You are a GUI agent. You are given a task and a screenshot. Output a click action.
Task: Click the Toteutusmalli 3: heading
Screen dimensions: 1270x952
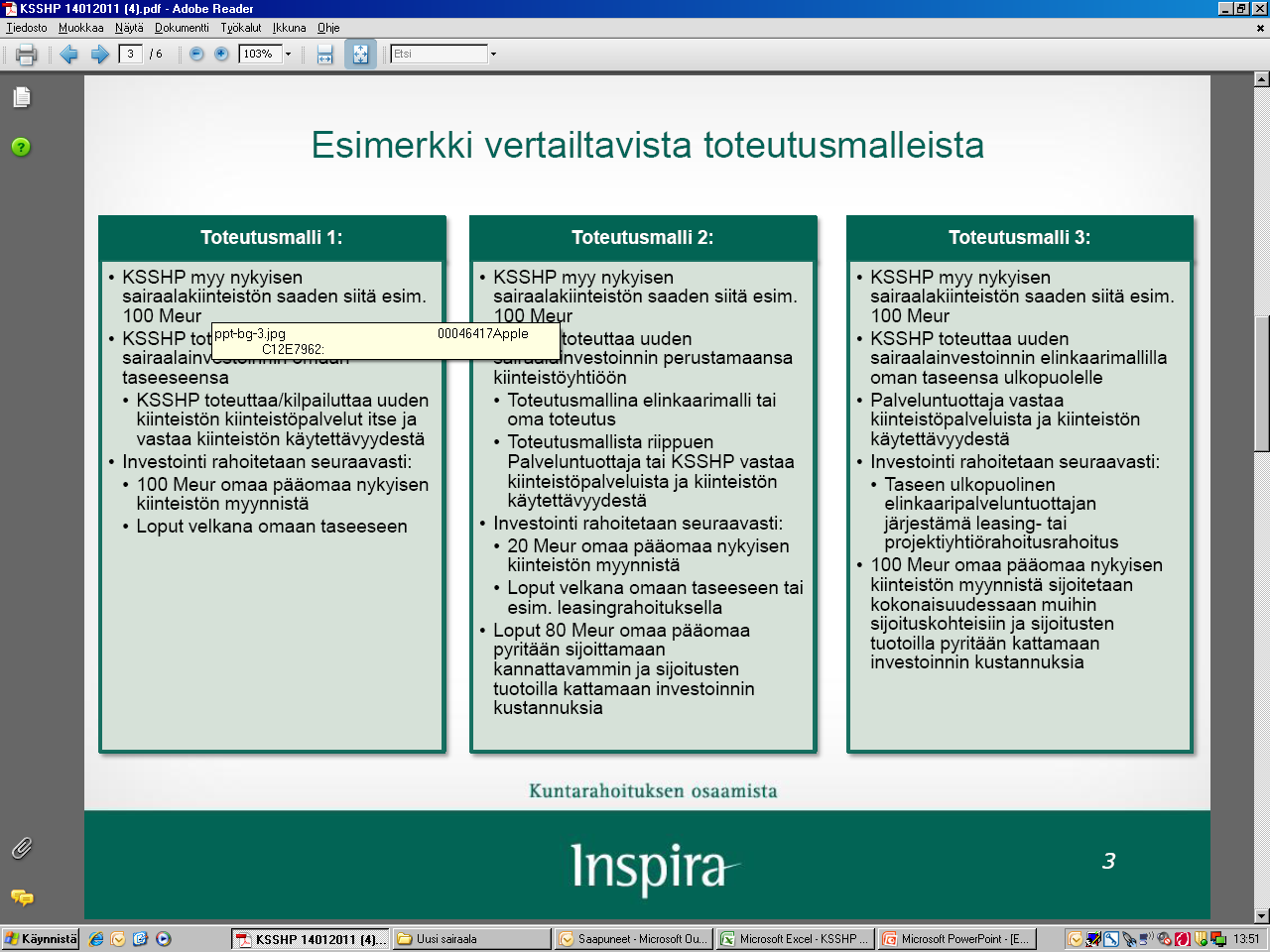[x=1020, y=237]
